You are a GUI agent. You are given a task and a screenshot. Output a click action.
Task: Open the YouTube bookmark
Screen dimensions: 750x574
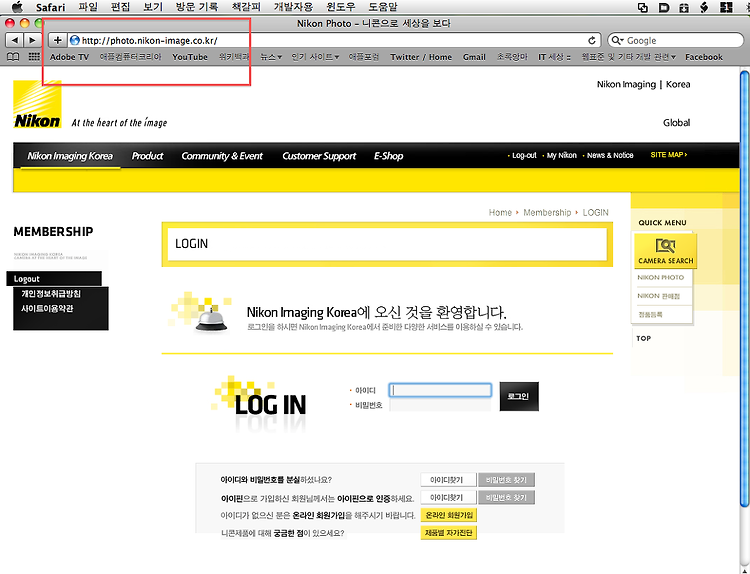pyautogui.click(x=190, y=57)
